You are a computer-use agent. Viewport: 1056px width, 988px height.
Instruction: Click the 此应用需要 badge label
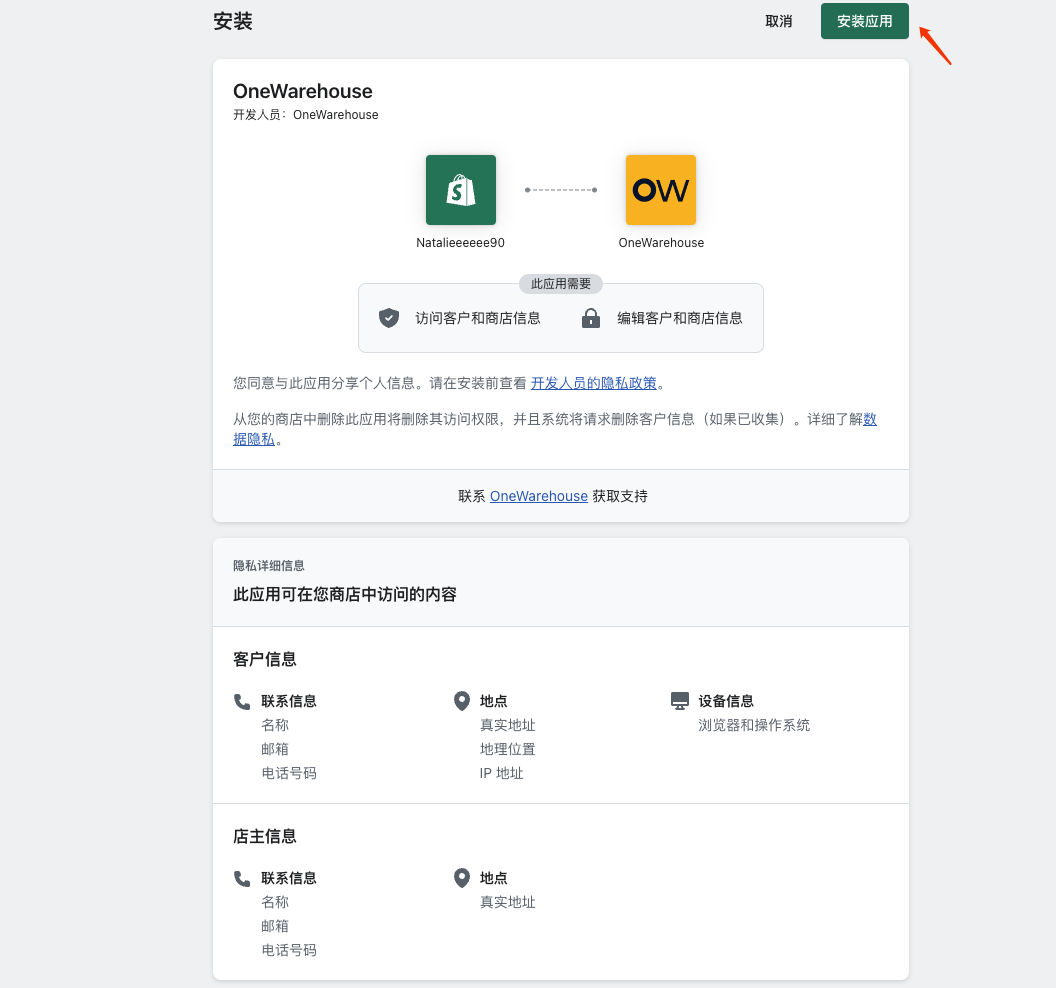(x=560, y=284)
